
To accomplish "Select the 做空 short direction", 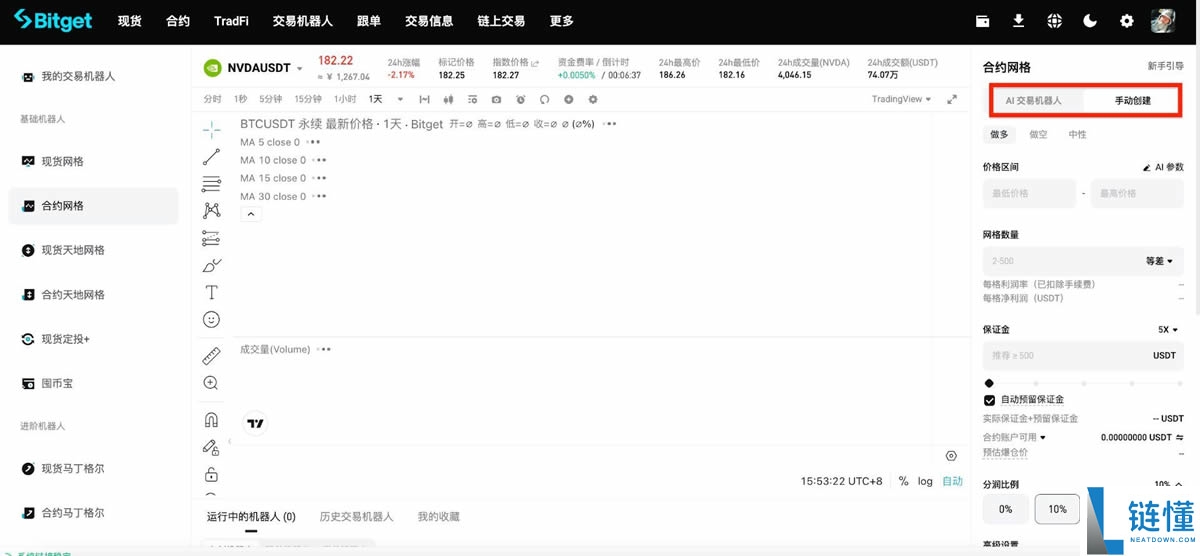I will point(1039,134).
